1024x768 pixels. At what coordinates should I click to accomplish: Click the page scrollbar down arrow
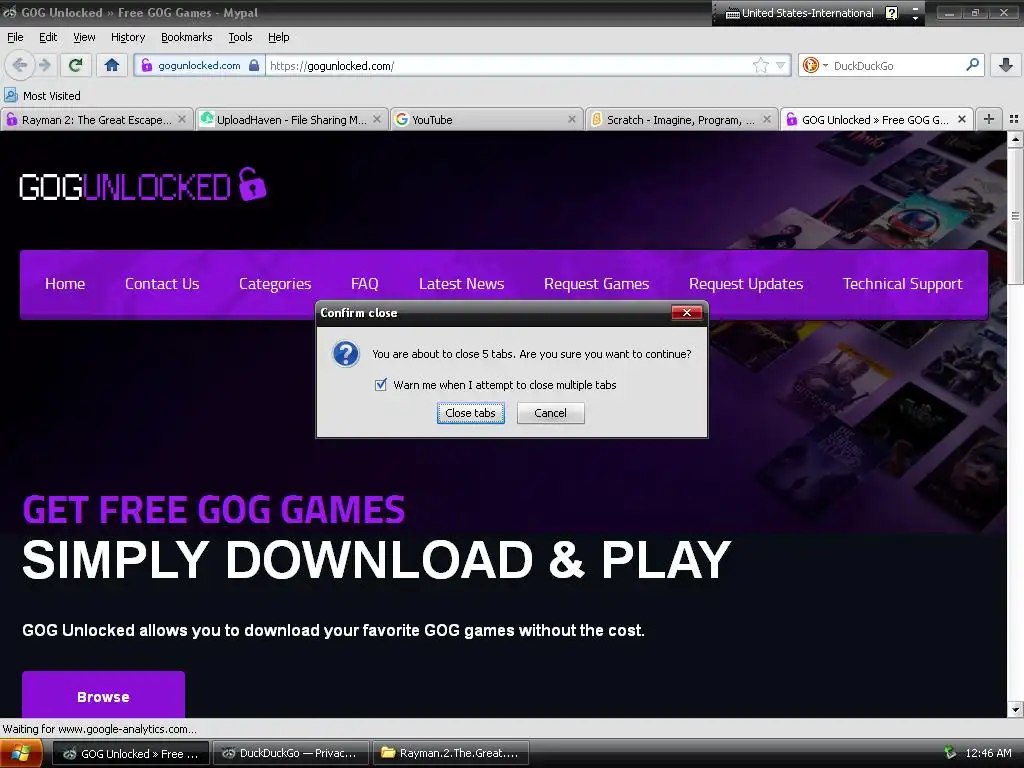(x=1015, y=710)
